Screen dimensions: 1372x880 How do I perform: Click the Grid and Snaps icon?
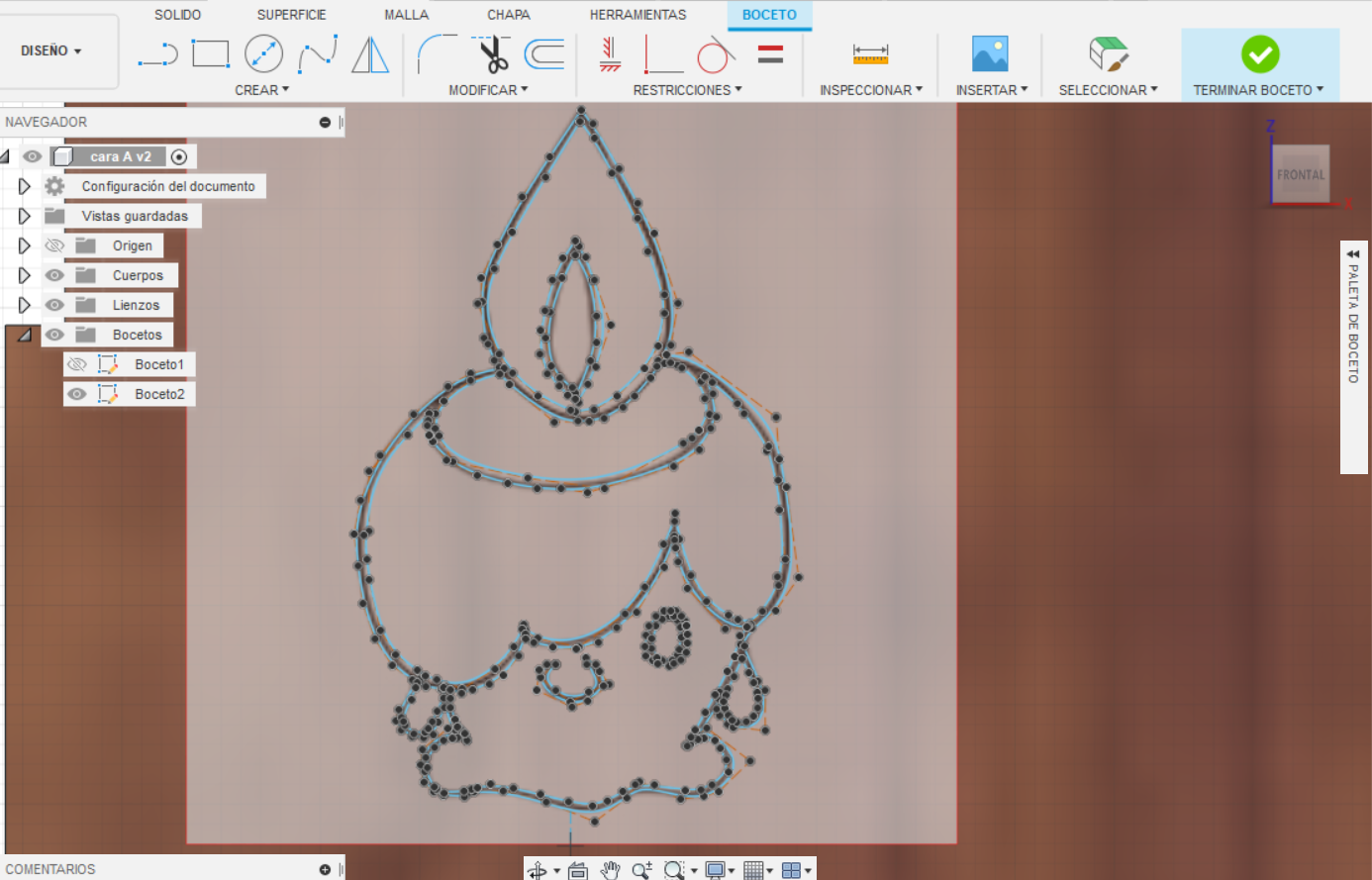click(x=753, y=870)
